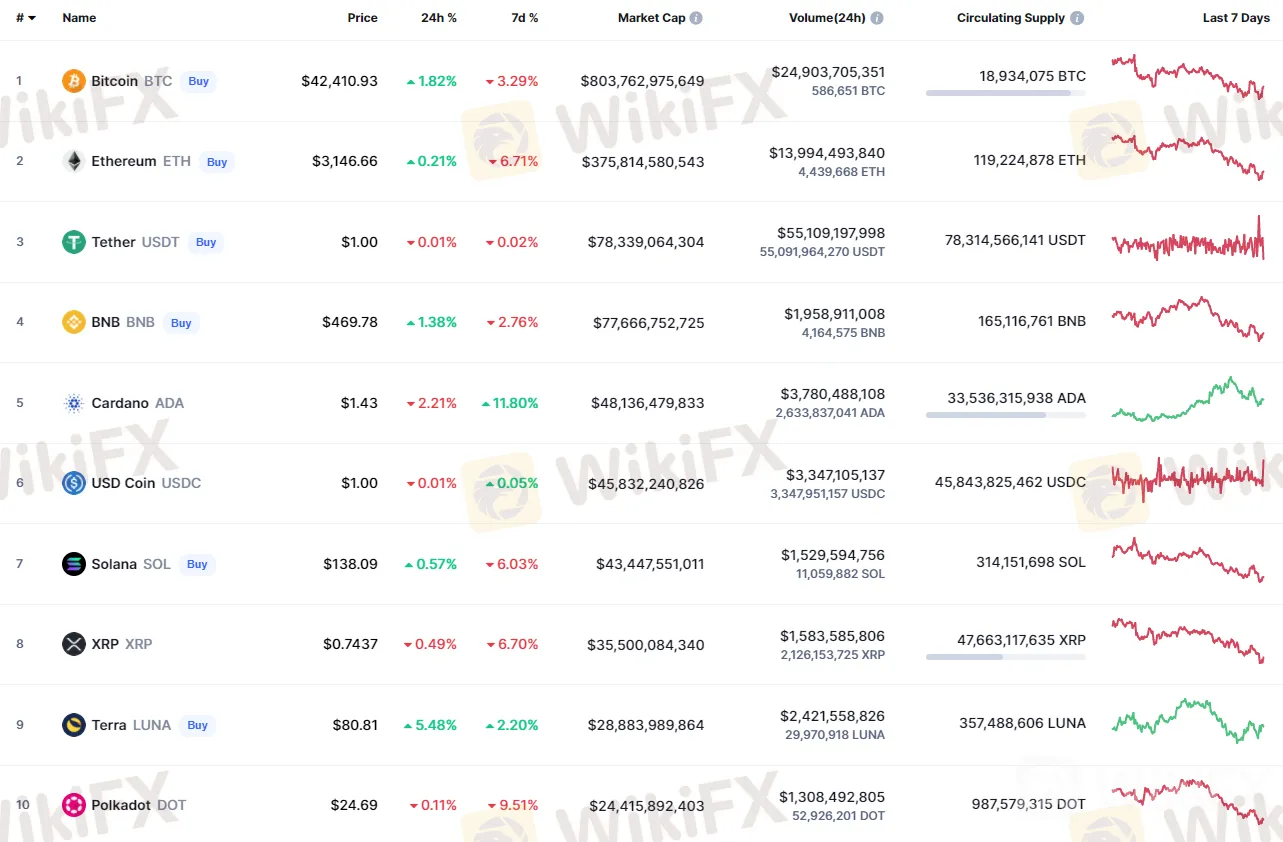Sort by rank using the # arrow

(26, 18)
